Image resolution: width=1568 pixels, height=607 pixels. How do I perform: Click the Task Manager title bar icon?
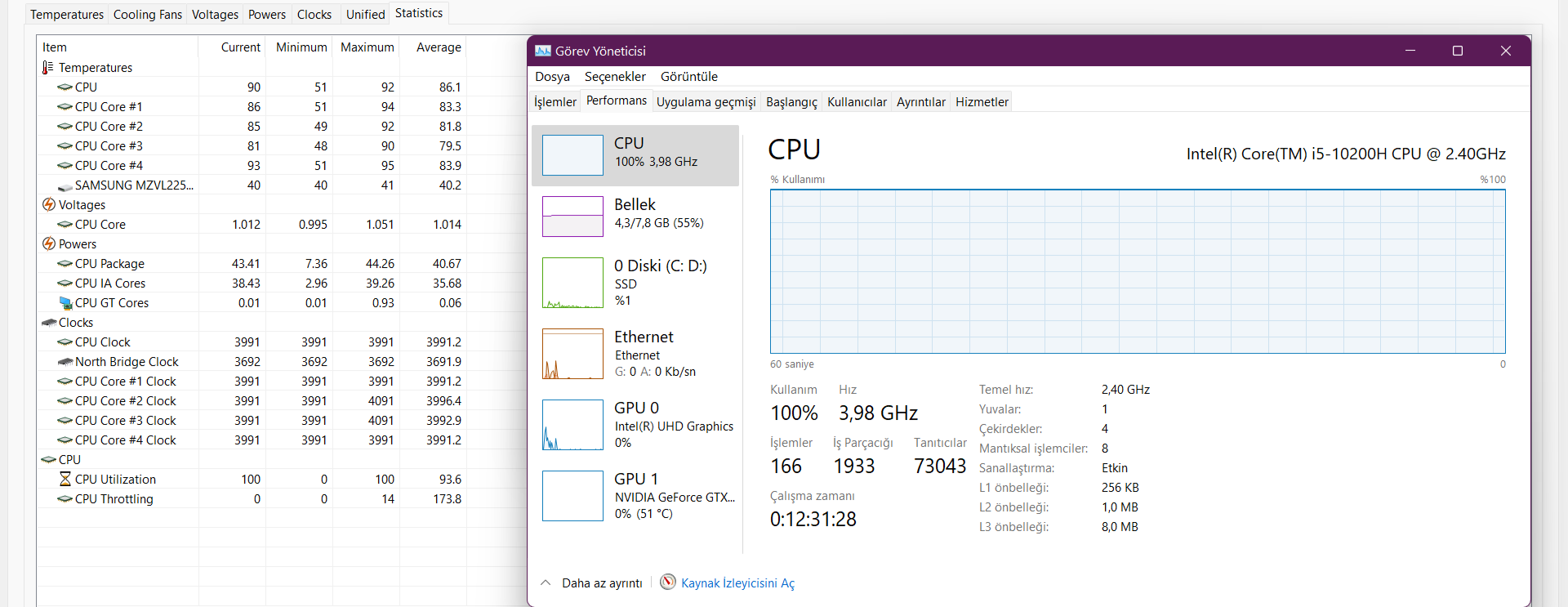543,51
